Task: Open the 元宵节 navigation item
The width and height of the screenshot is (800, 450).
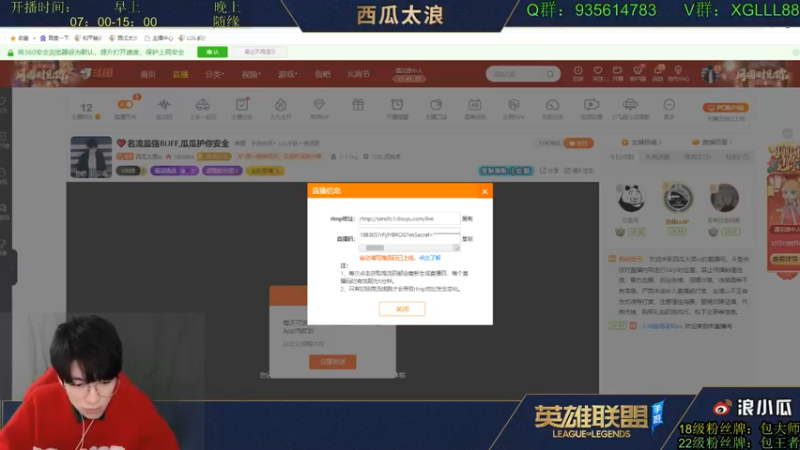Action: coord(358,74)
